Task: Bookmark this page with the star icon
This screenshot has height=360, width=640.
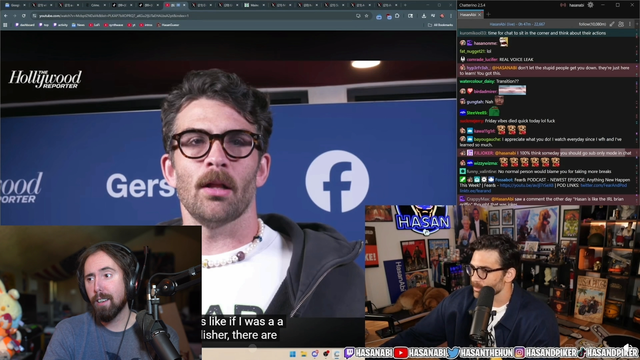Action: [367, 16]
